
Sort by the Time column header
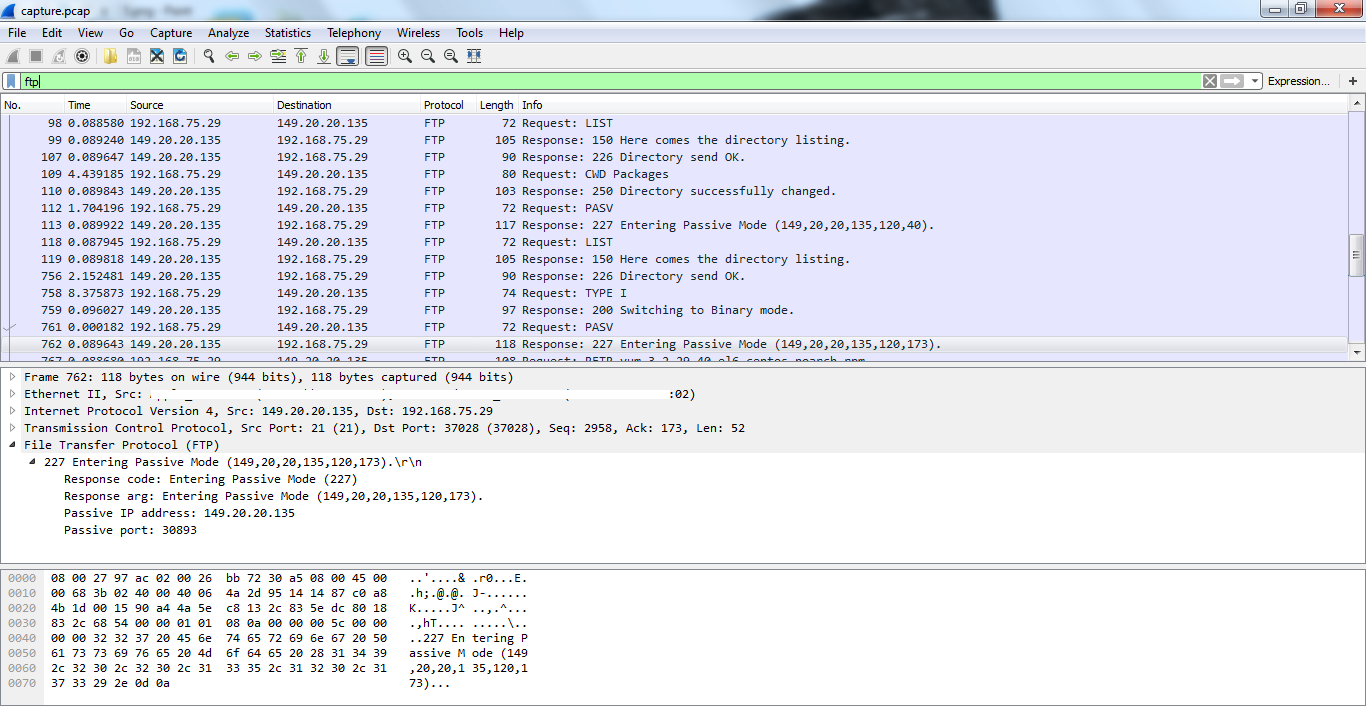[95, 105]
